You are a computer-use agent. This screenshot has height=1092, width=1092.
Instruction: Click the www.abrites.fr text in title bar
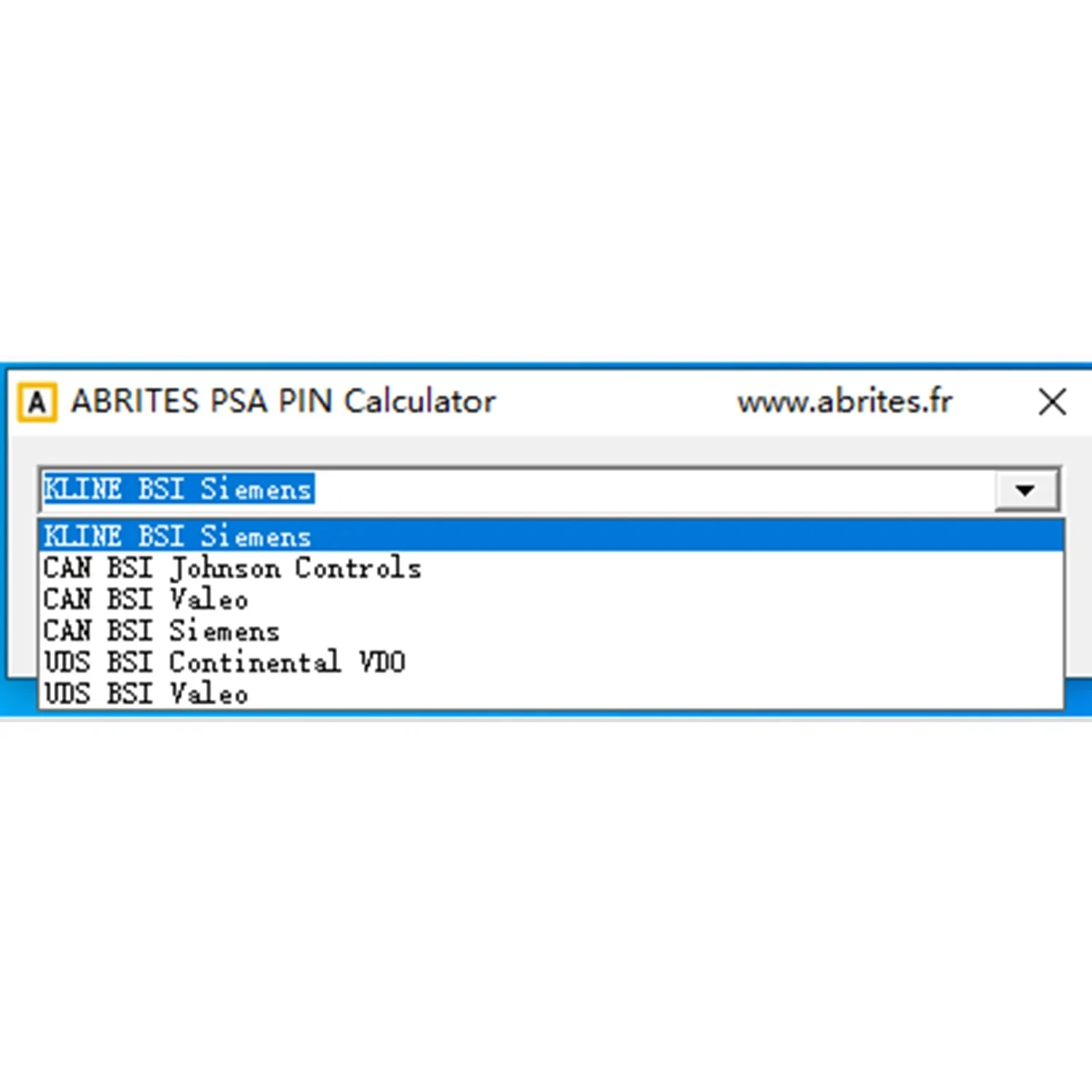(x=844, y=402)
